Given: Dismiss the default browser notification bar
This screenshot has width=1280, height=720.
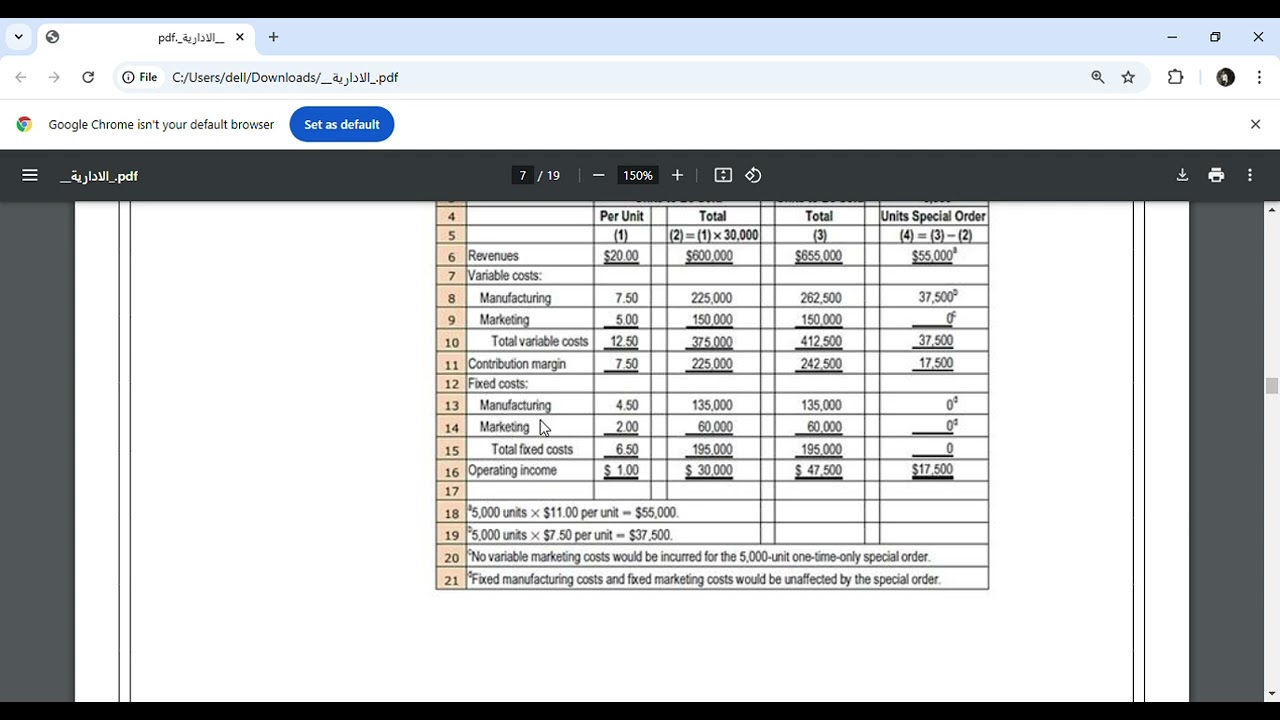Looking at the screenshot, I should point(1255,124).
